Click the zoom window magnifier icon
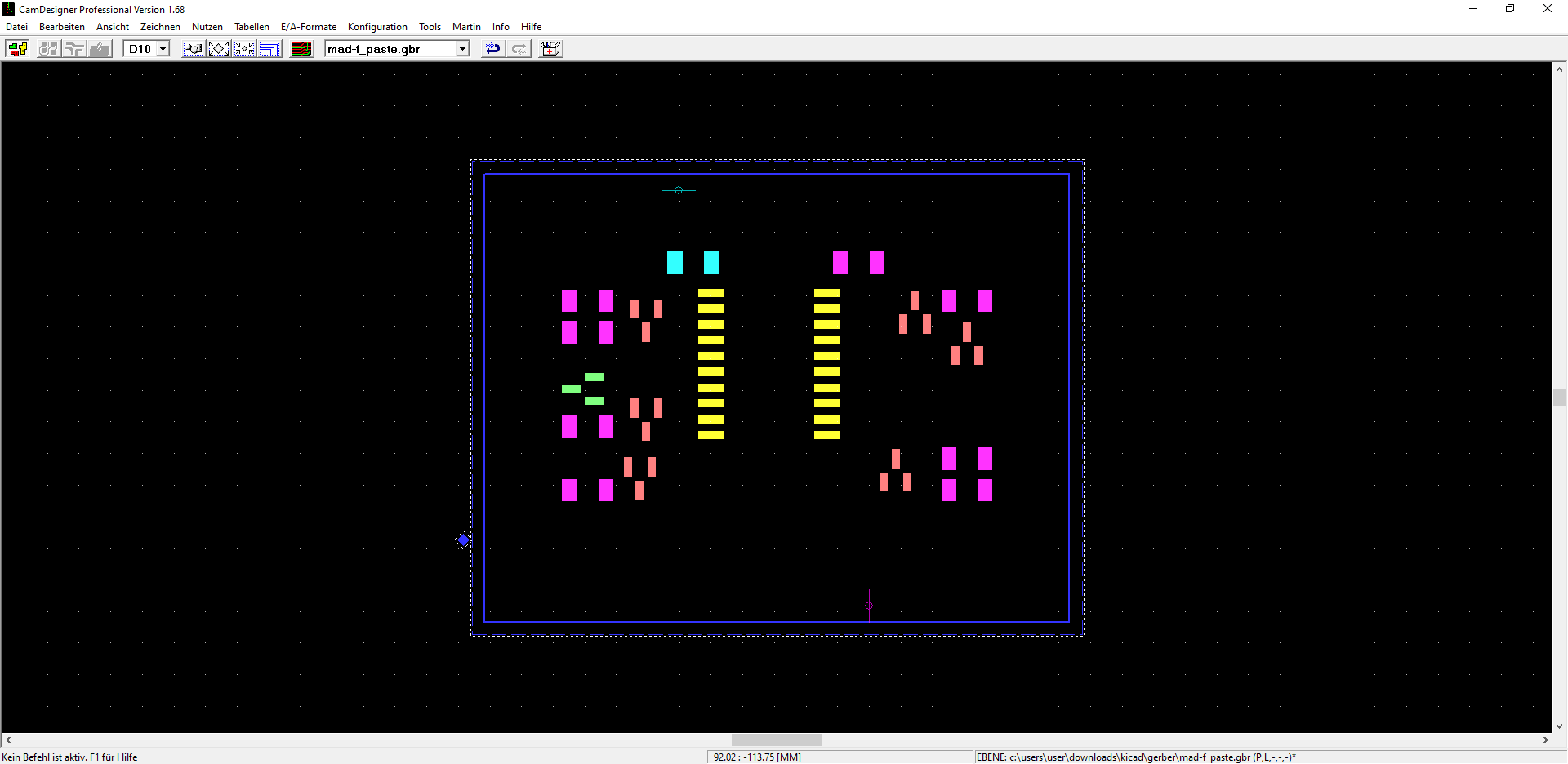This screenshot has width=1568, height=764. tap(194, 49)
